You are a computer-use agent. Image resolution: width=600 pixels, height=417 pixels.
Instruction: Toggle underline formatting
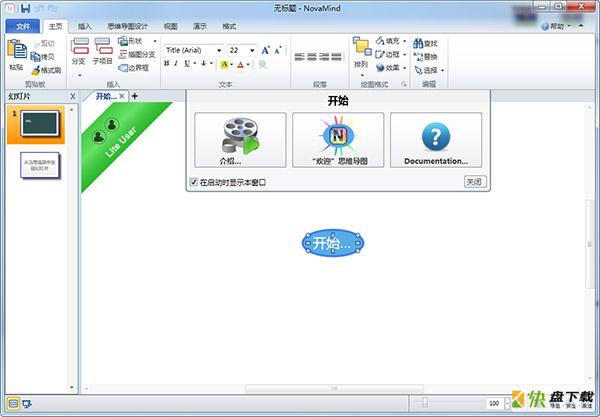[x=187, y=64]
